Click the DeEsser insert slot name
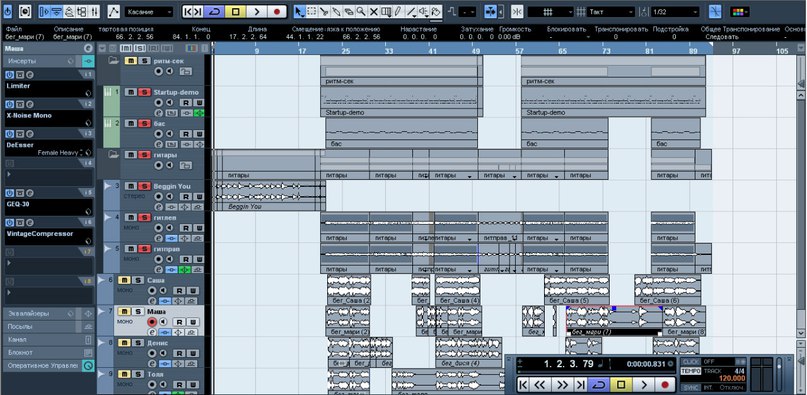This screenshot has width=807, height=395. tap(21, 145)
